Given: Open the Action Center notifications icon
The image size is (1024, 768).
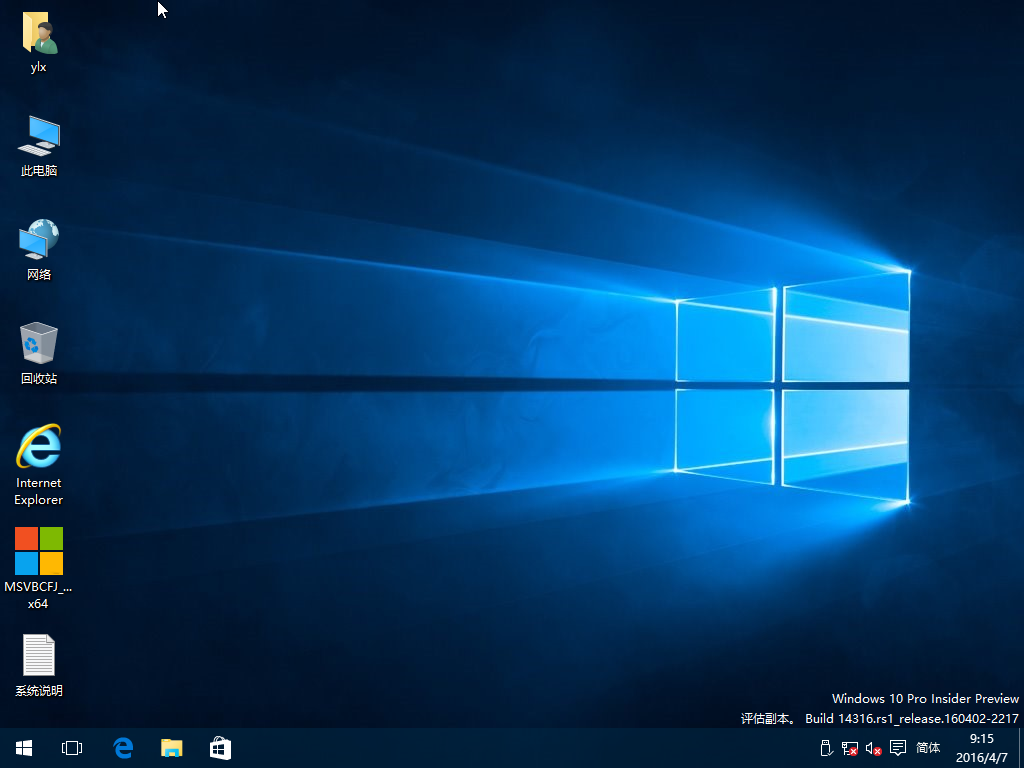Looking at the screenshot, I should 898,748.
